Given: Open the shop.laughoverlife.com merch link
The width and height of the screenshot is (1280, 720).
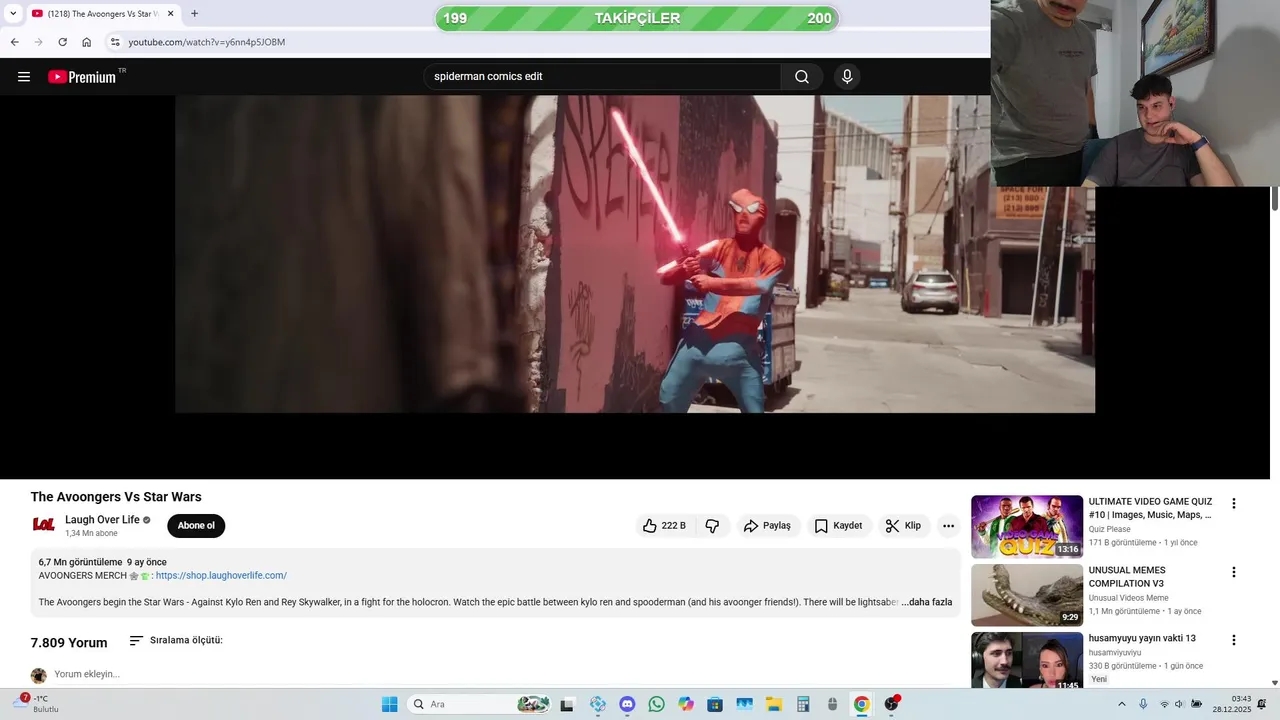Looking at the screenshot, I should 221,576.
